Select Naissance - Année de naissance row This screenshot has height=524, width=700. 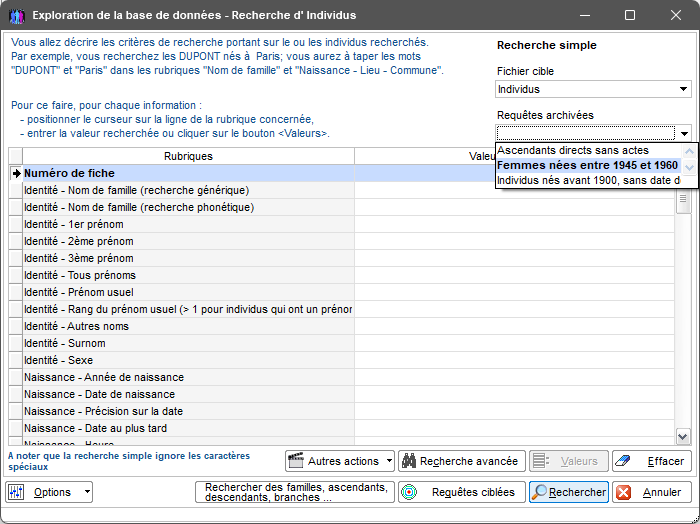click(188, 377)
